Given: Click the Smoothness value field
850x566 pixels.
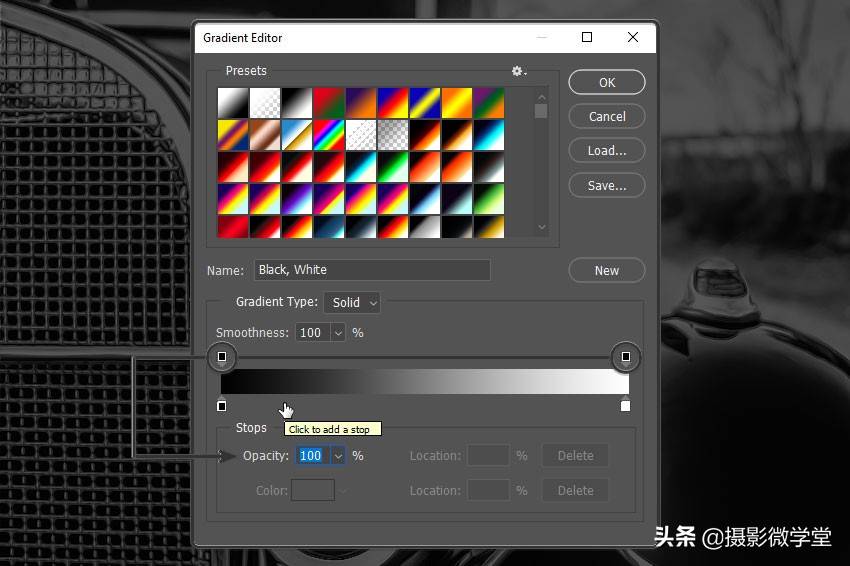Looking at the screenshot, I should pos(313,332).
